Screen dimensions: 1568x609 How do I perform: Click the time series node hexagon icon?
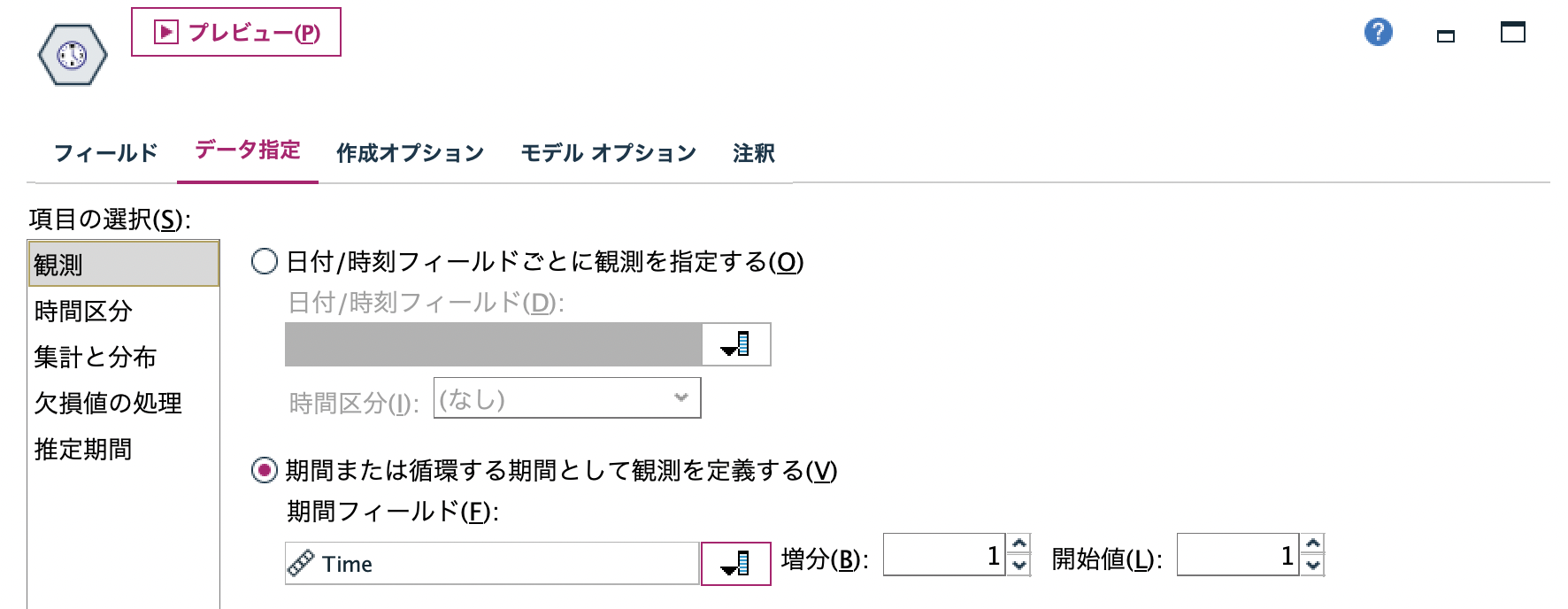point(72,53)
